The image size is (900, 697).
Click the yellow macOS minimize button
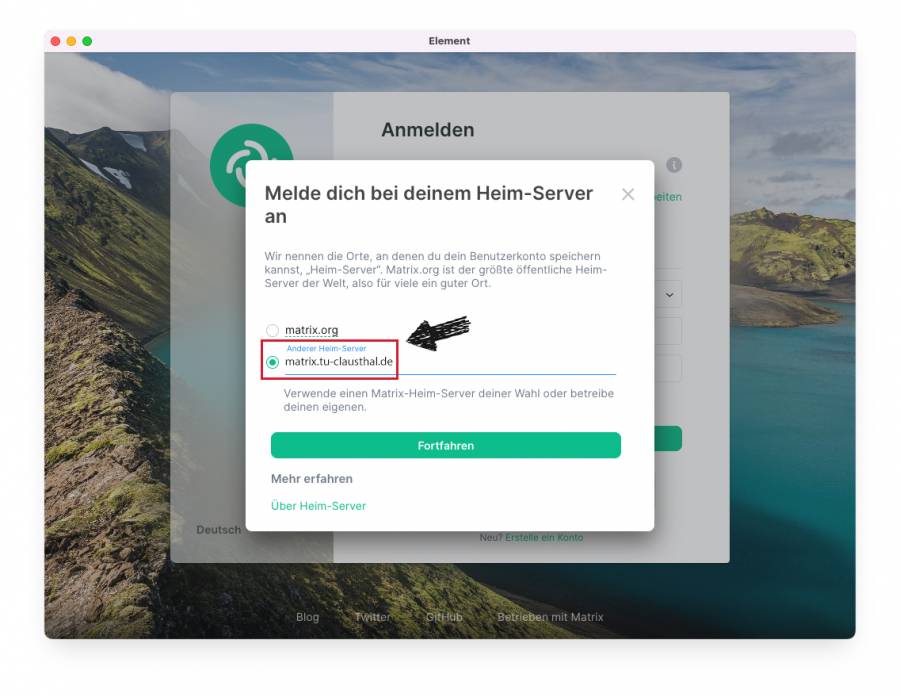[71, 41]
